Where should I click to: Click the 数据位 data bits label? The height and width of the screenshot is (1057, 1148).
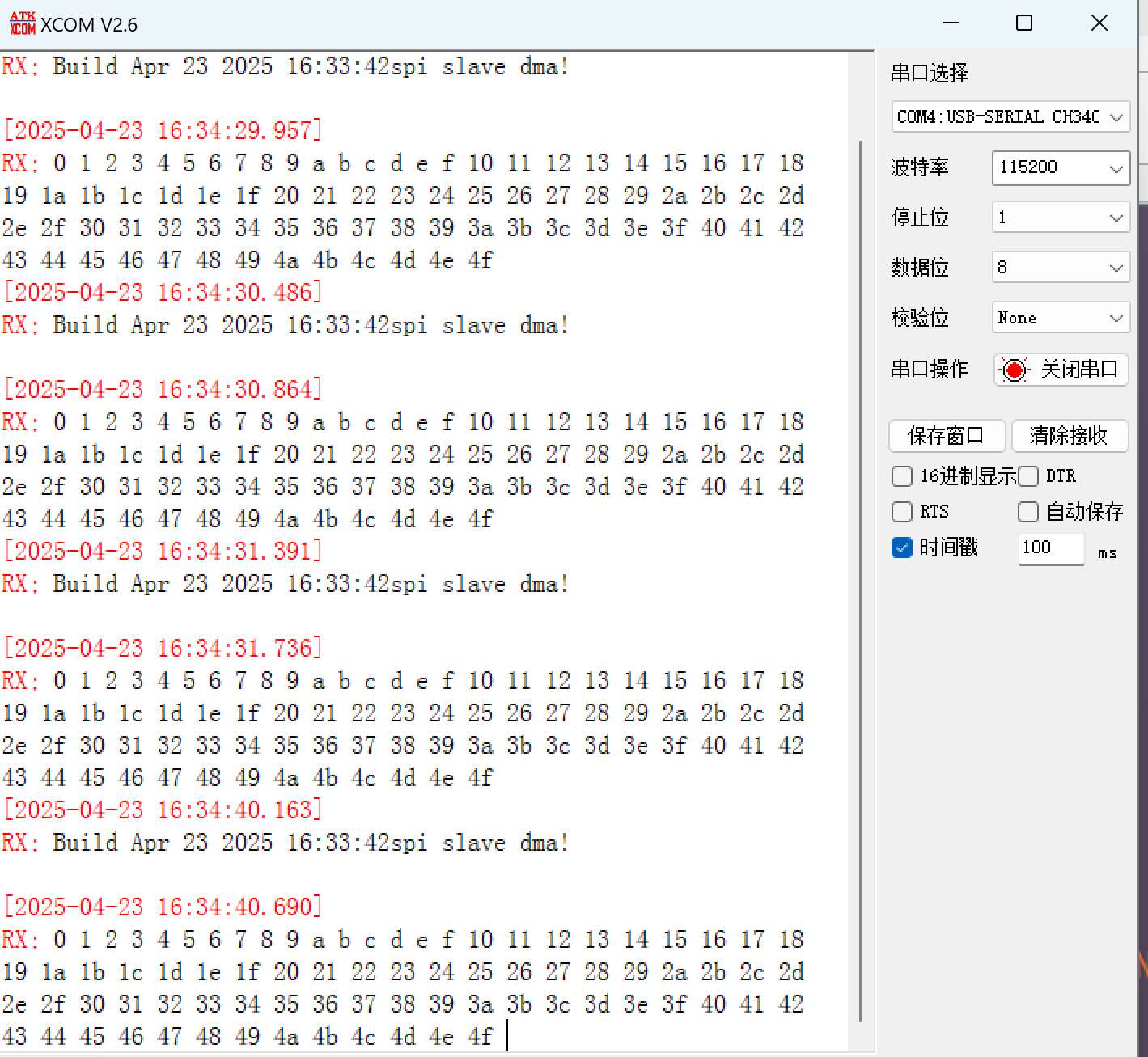pyautogui.click(x=920, y=268)
